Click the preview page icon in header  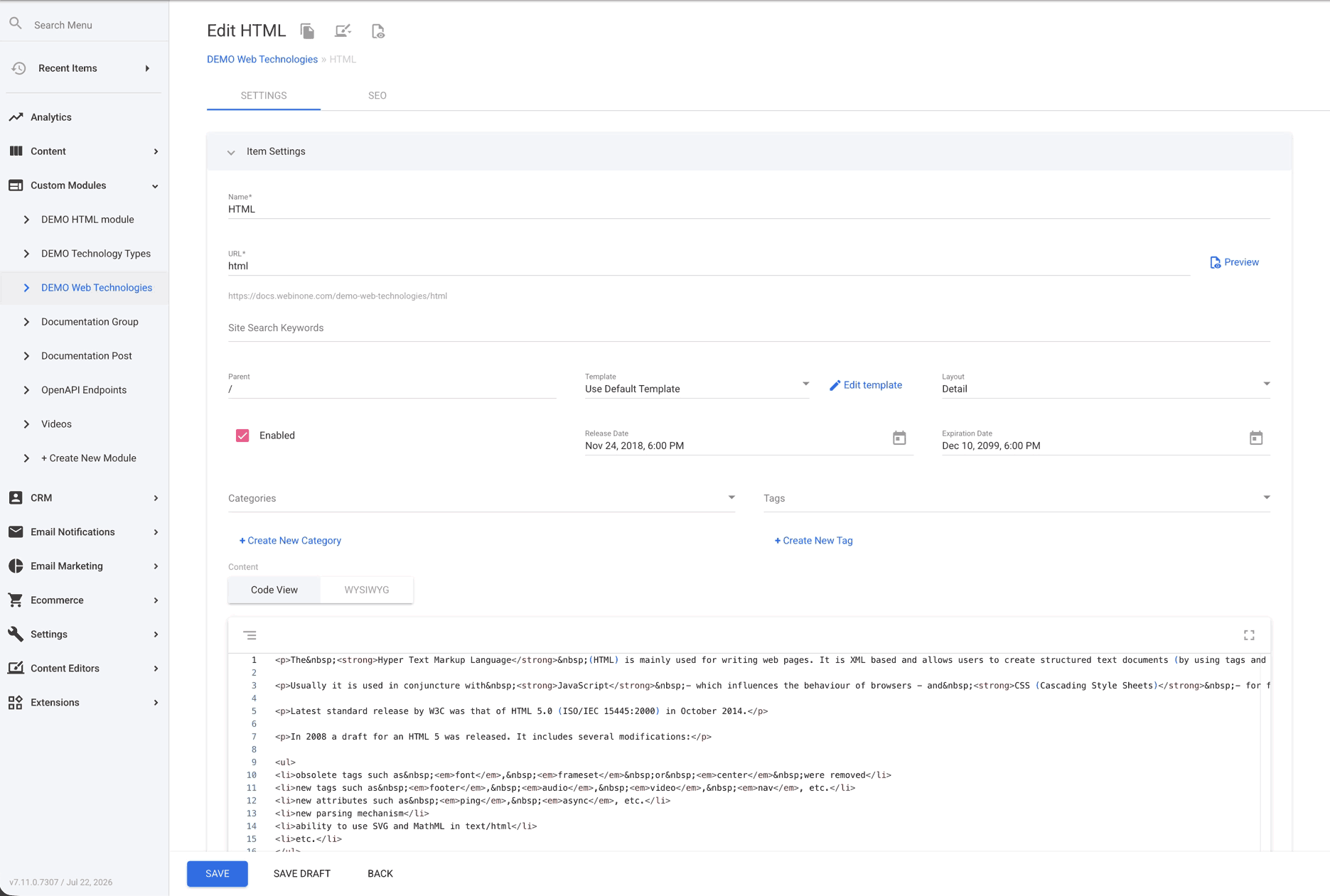(378, 31)
